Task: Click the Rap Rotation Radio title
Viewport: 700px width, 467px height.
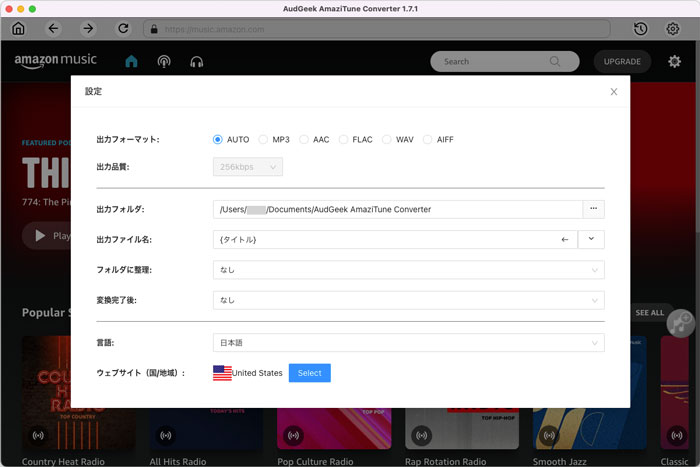Action: [x=446, y=461]
